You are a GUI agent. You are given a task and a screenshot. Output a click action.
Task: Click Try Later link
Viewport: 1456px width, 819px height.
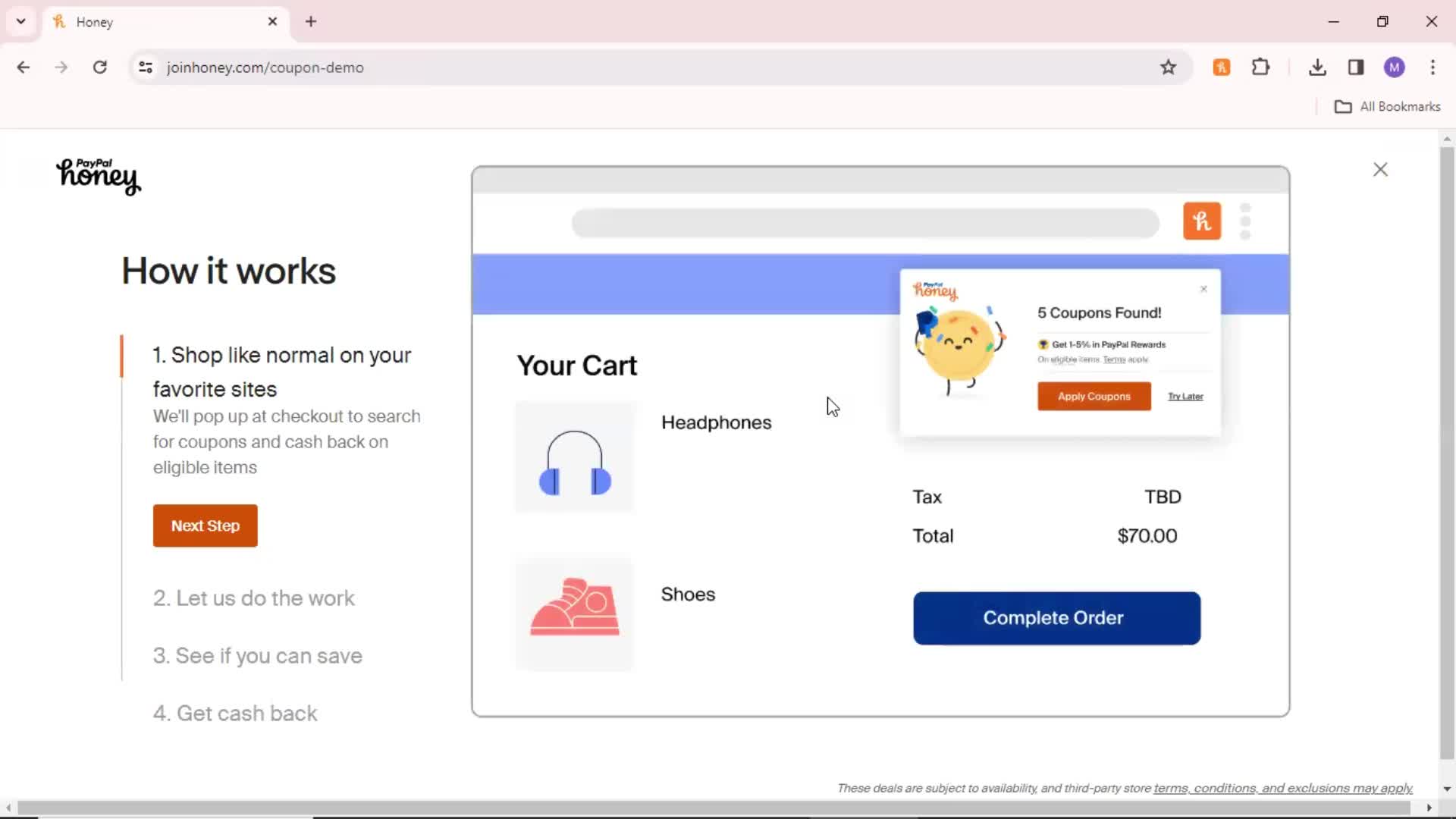pos(1185,397)
